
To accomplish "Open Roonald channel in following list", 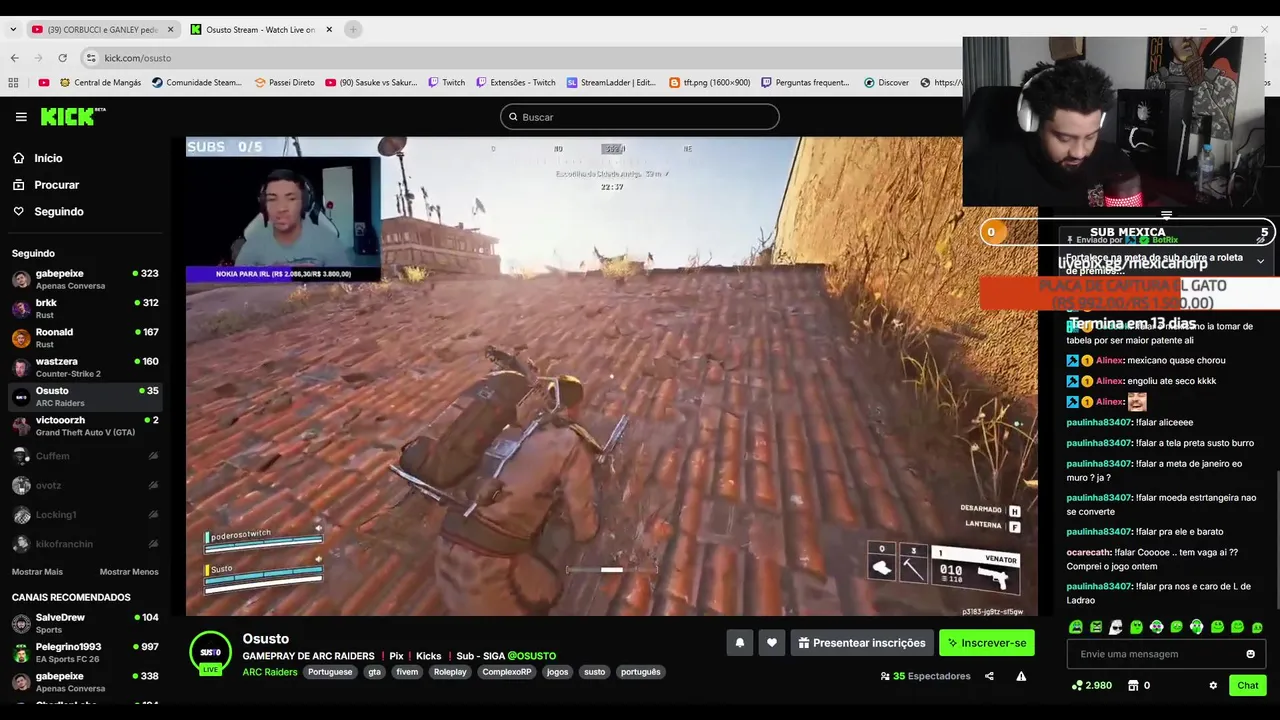I will 85,337.
